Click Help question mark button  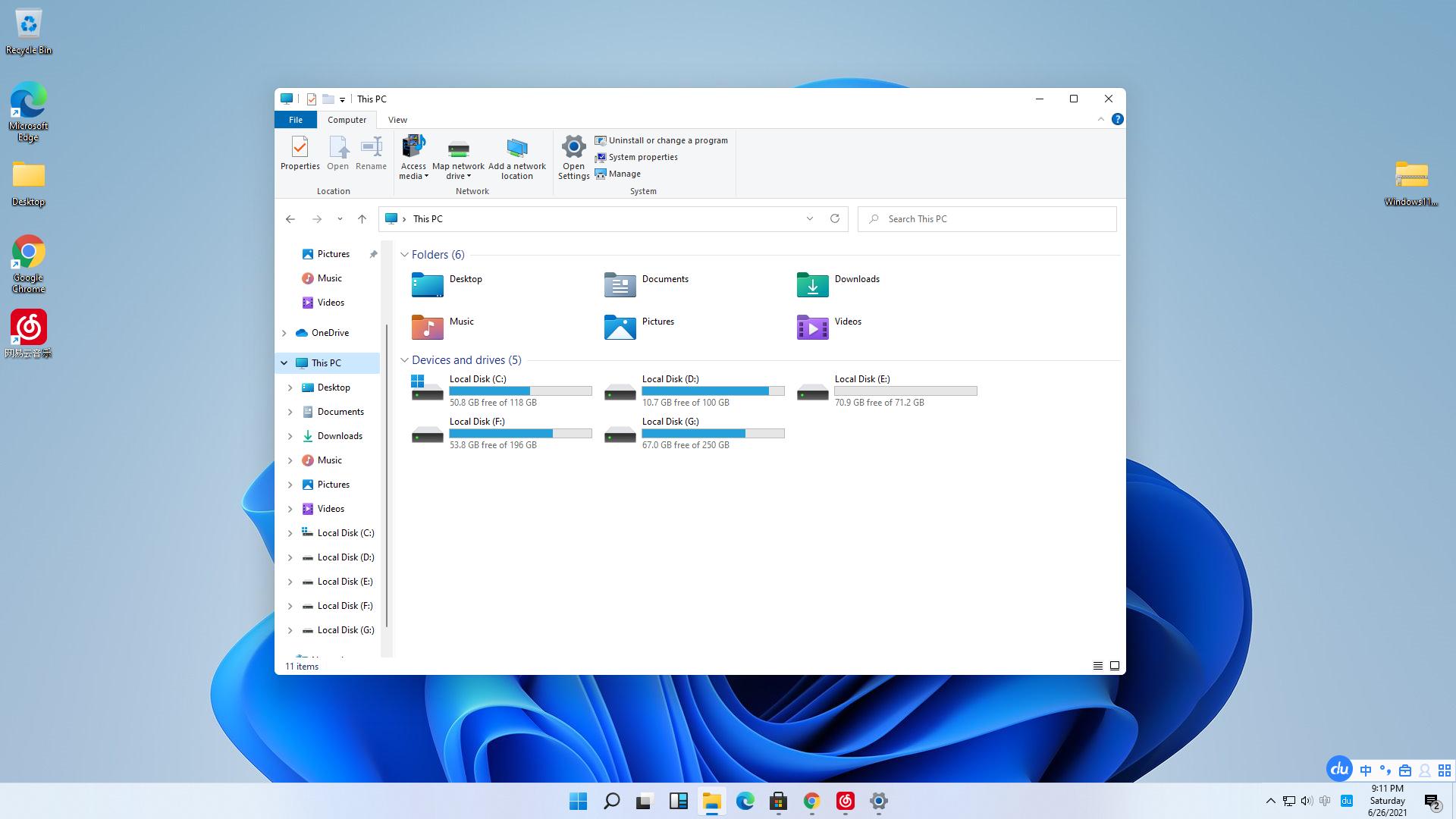(x=1117, y=119)
